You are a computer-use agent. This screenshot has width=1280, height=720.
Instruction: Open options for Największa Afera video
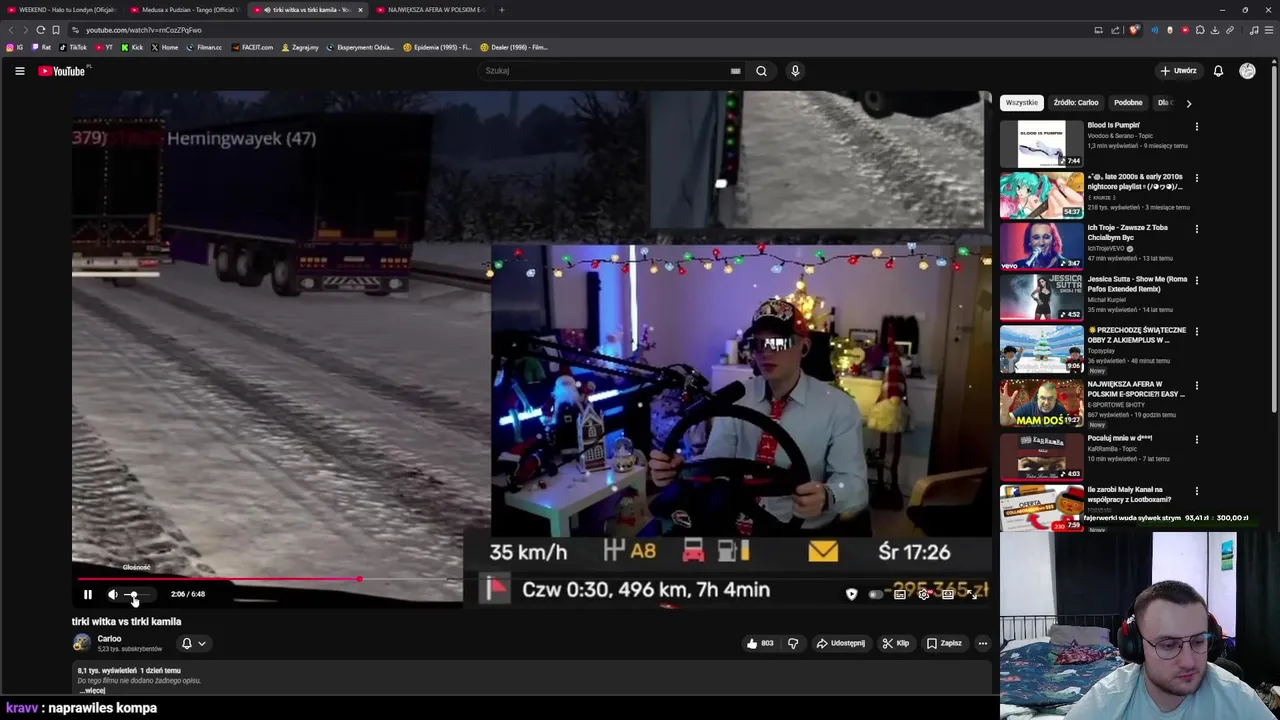pyautogui.click(x=1196, y=386)
